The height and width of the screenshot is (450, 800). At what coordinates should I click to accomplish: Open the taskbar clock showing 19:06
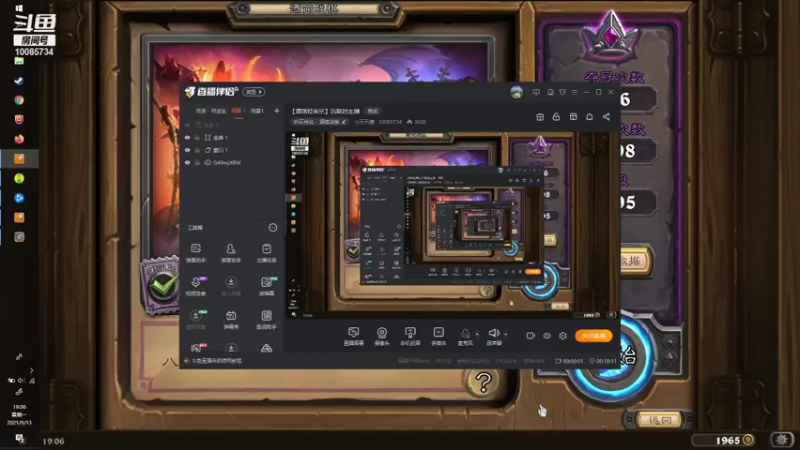(19, 414)
